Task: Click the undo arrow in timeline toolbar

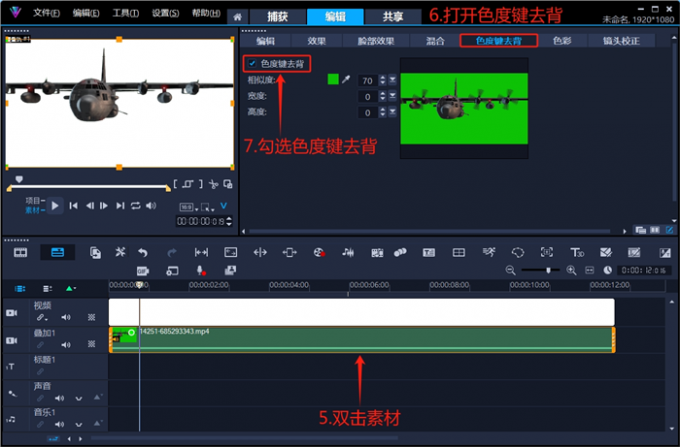Action: [143, 253]
